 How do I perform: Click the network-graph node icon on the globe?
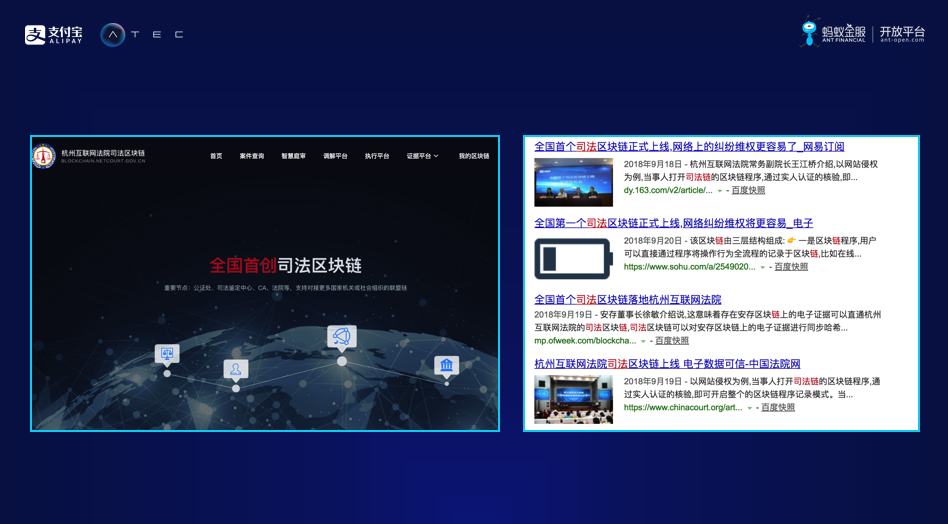click(342, 337)
